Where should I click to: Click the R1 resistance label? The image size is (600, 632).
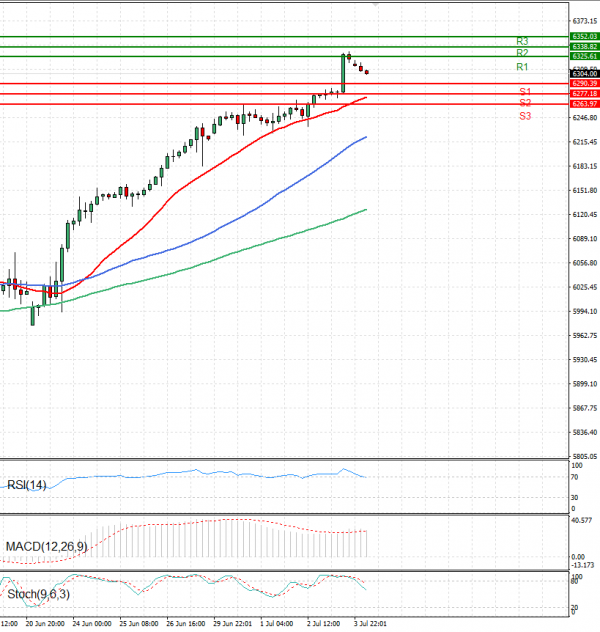[522, 67]
